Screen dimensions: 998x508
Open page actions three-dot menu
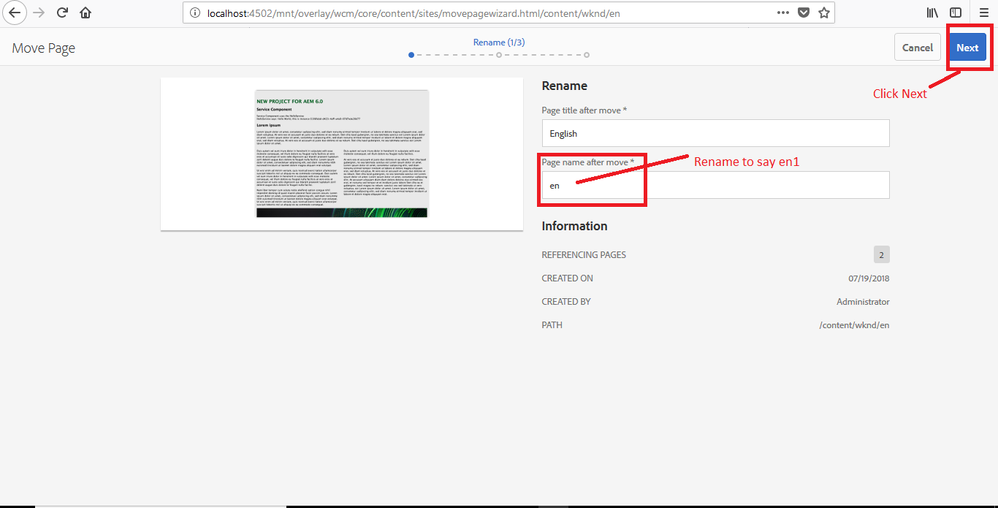pos(783,13)
